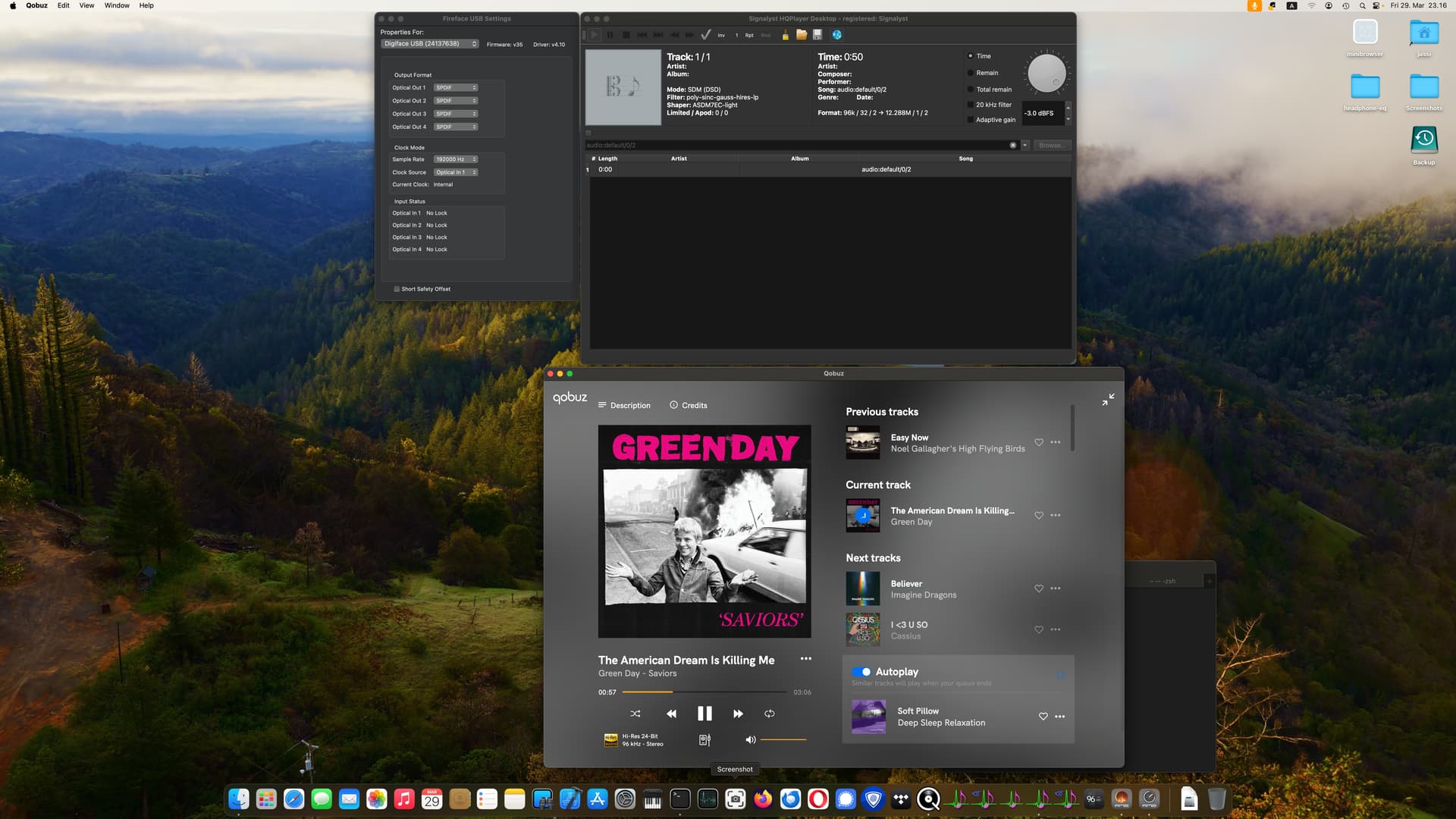Open the more options dots beside song title
This screenshot has width=1456, height=819.
pos(805,659)
